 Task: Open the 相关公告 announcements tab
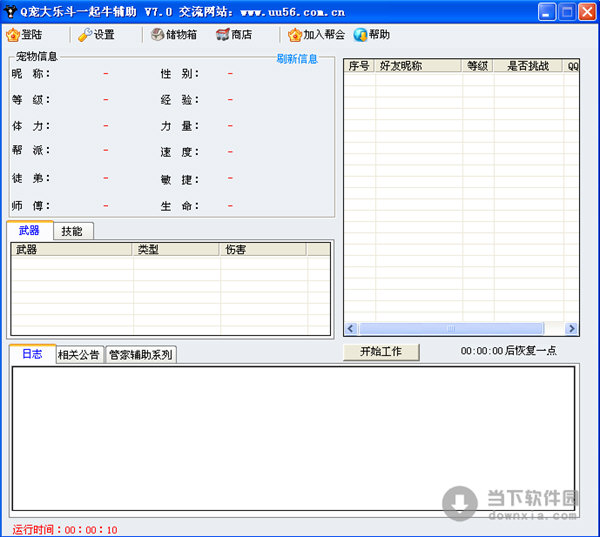[x=79, y=355]
